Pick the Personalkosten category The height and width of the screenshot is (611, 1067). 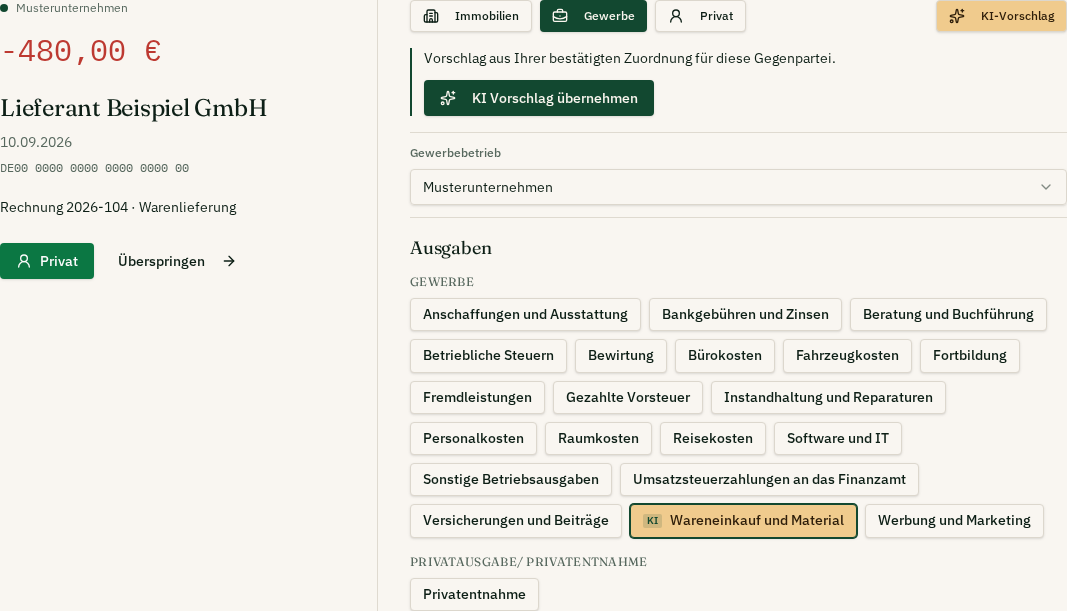tap(473, 439)
